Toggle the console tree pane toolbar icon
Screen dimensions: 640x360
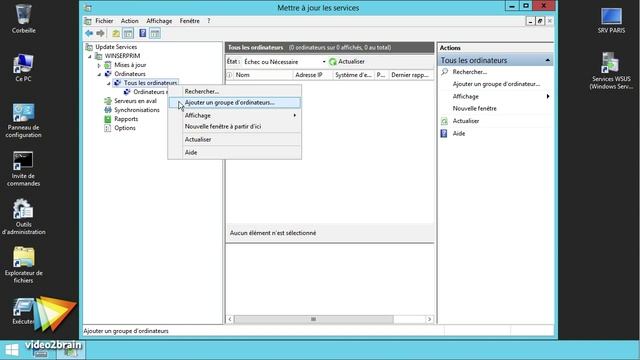click(x=128, y=33)
